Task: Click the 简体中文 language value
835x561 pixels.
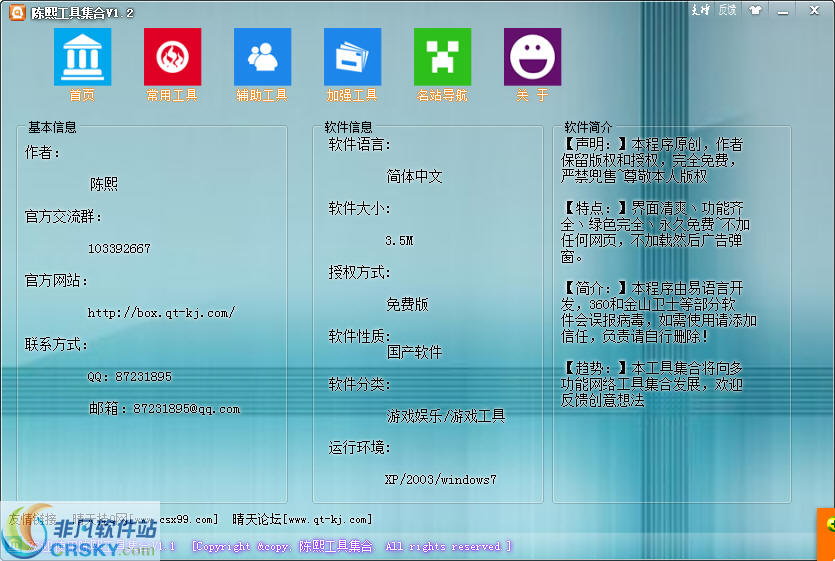Action: click(x=414, y=176)
